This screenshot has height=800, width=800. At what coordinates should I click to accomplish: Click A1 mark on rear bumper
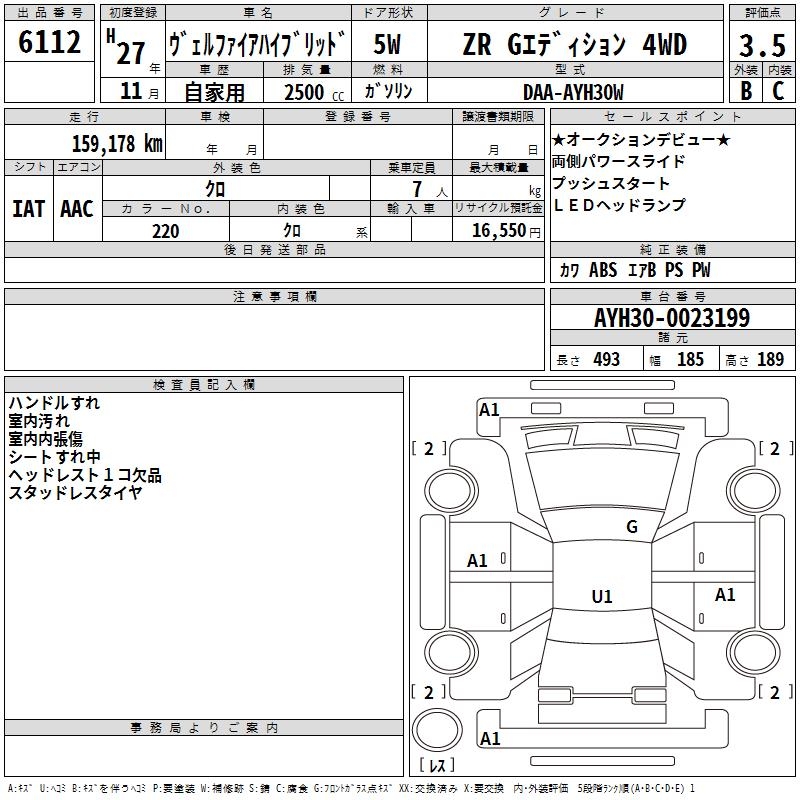click(490, 738)
